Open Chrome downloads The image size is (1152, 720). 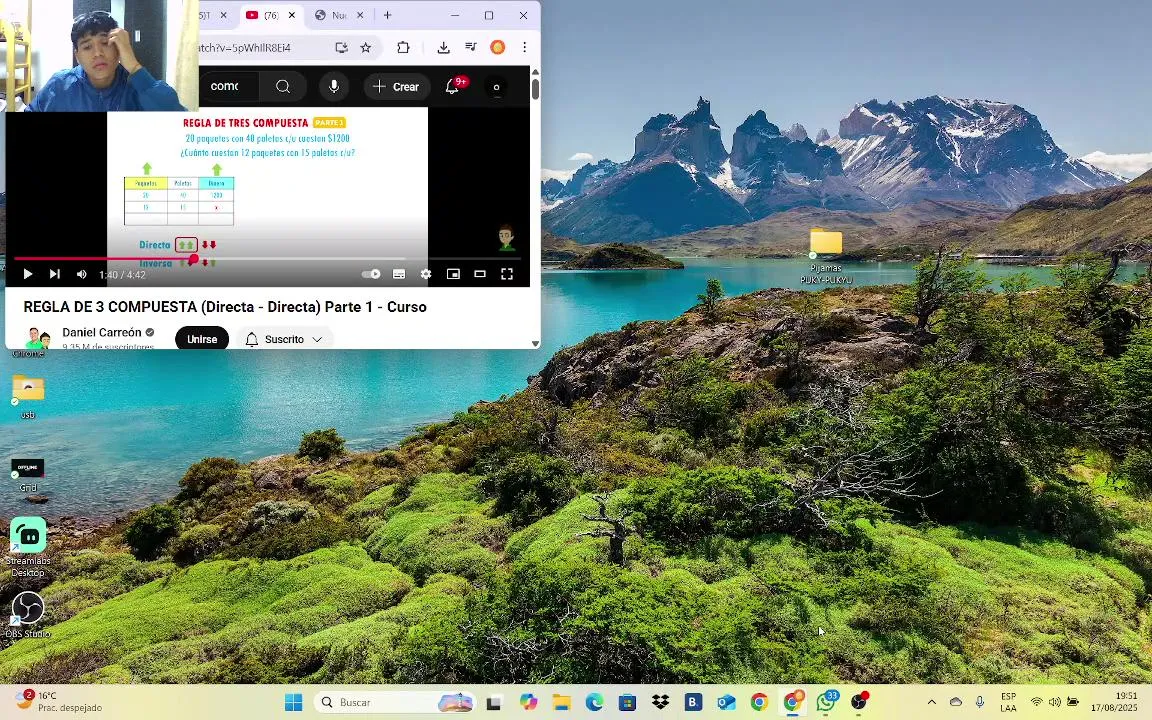coord(443,48)
